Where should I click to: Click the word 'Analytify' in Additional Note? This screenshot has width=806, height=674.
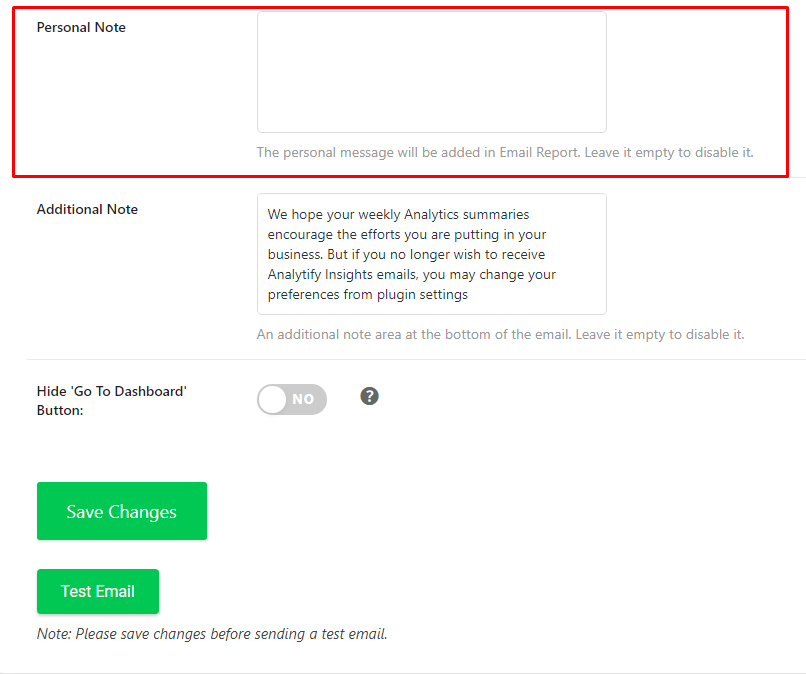295,275
